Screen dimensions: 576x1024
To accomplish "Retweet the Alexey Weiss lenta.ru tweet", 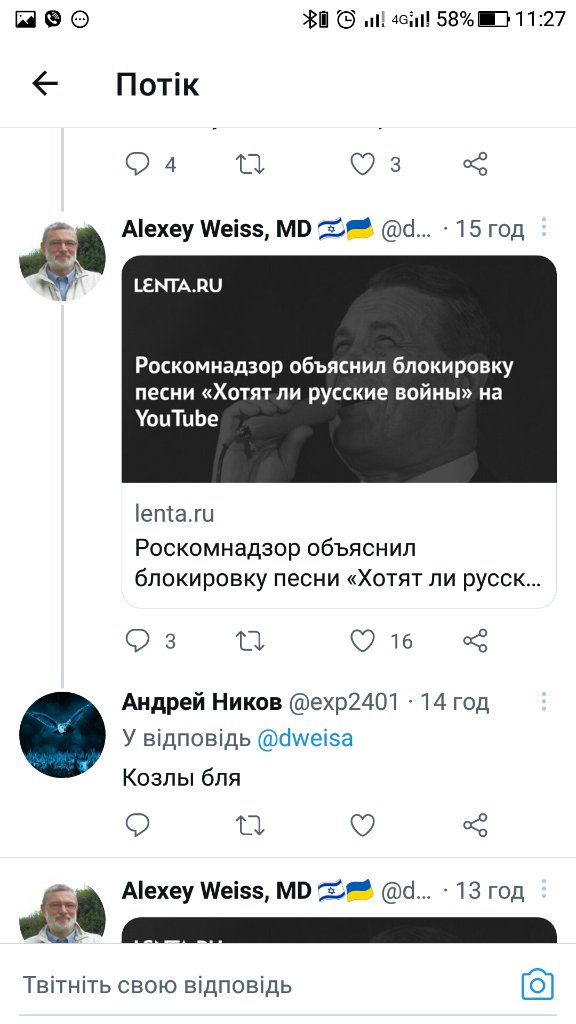I will click(249, 641).
